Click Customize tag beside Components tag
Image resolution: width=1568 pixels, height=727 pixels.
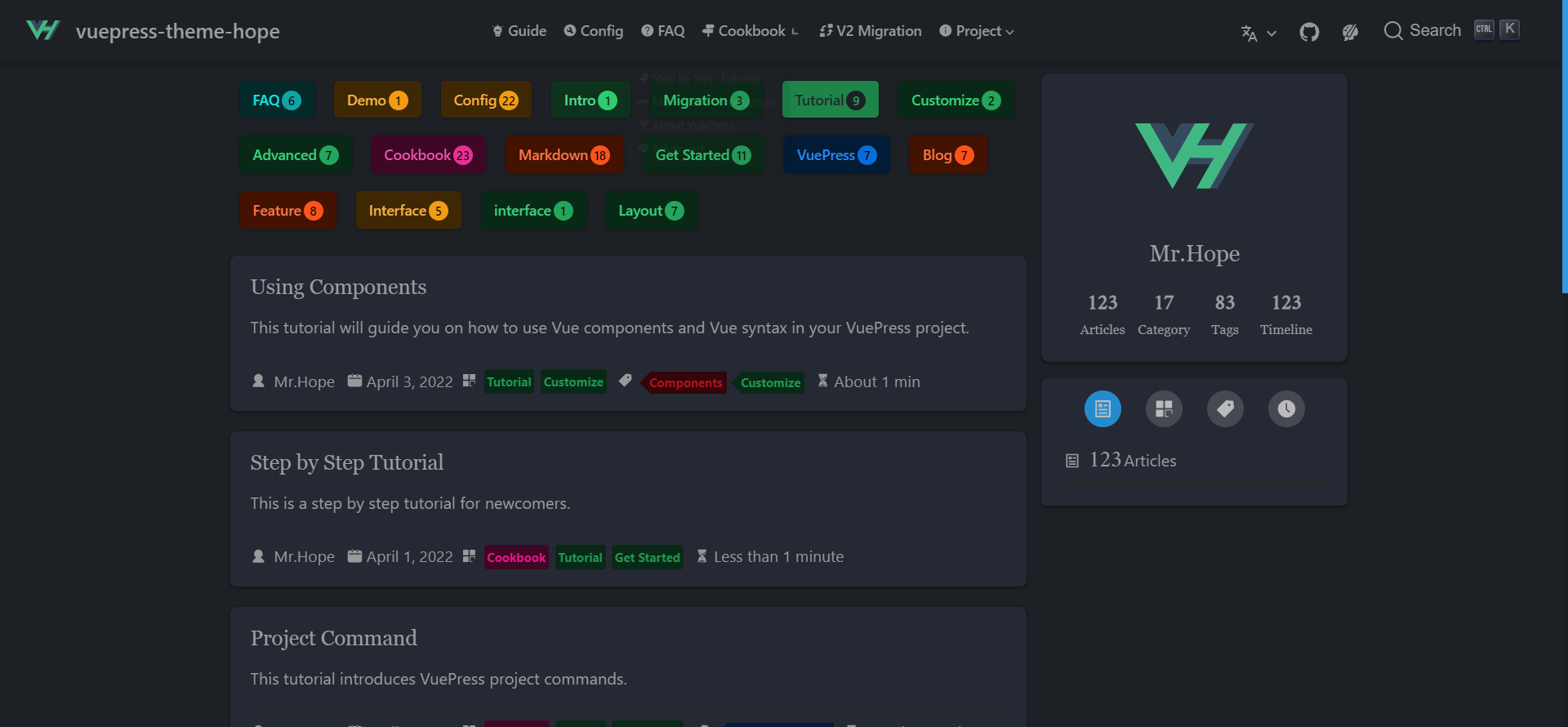[x=769, y=382]
